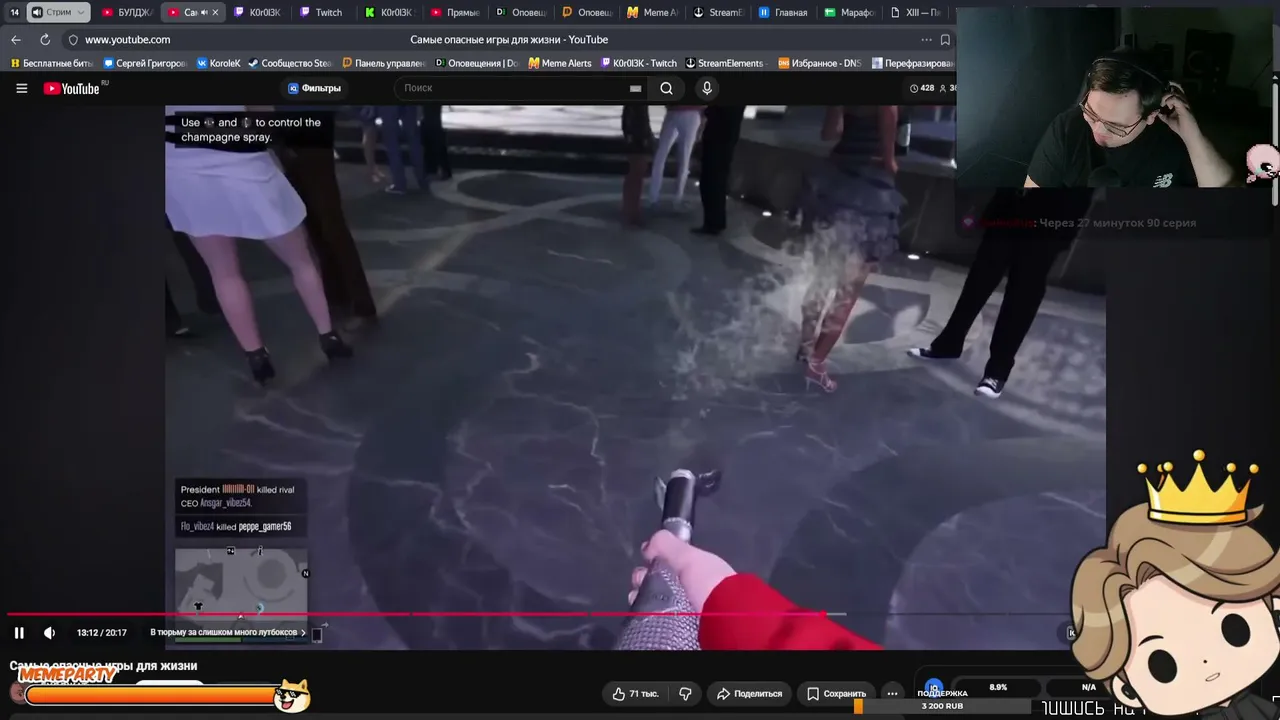Open more actions three-dot menu under video

(892, 693)
